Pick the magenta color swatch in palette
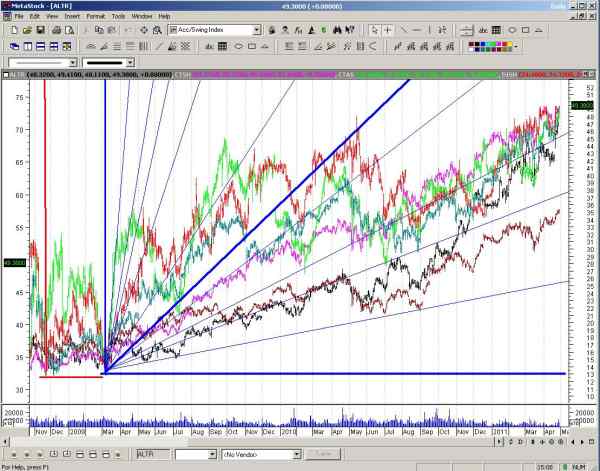The width and height of the screenshot is (600, 471). tap(499, 44)
